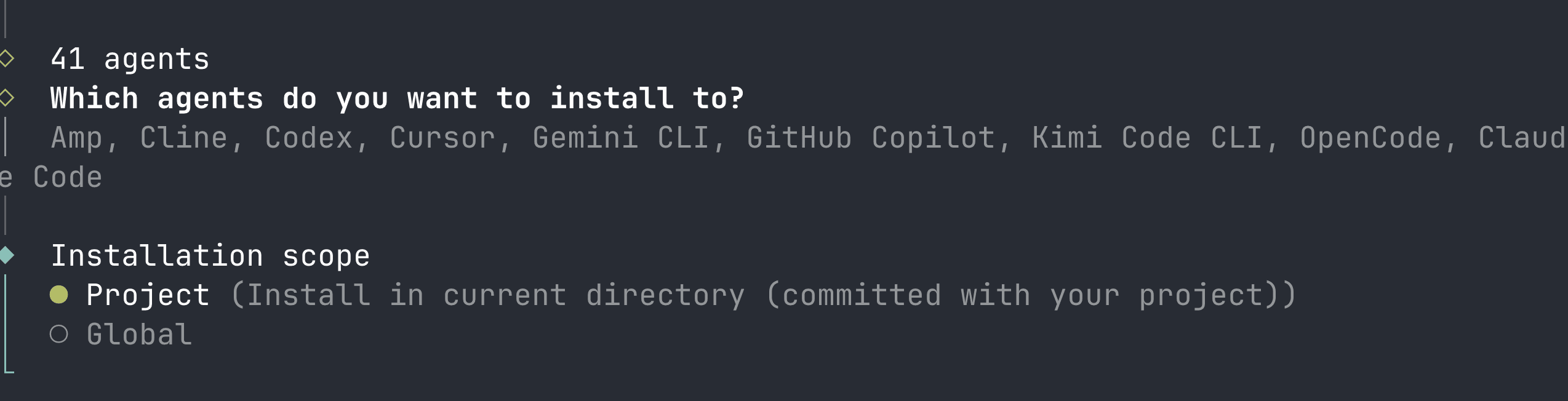Image resolution: width=1568 pixels, height=401 pixels.
Task: Click "OpenCode" in the agents list
Action: [1370, 137]
